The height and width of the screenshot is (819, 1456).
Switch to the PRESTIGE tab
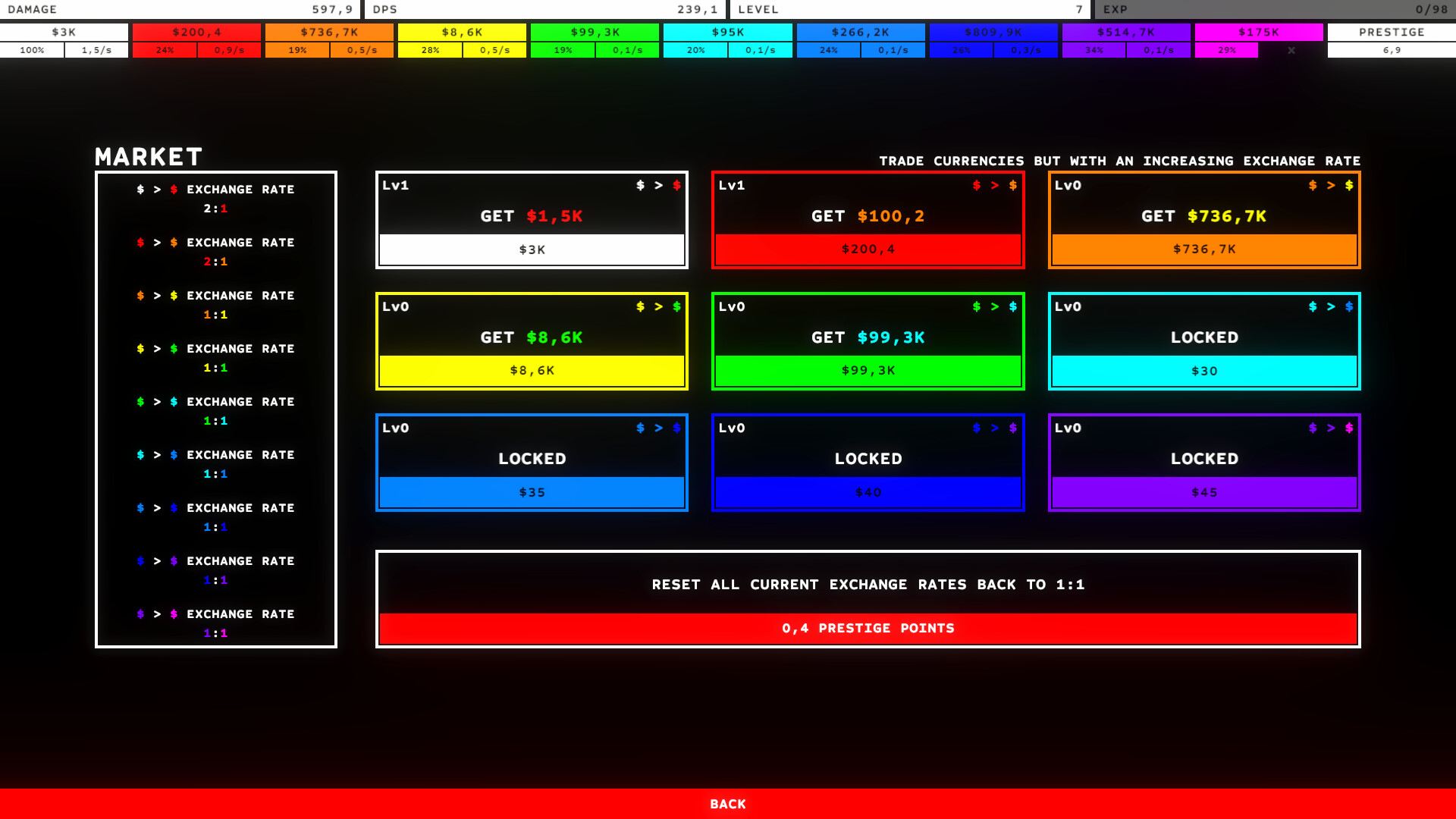[1392, 32]
